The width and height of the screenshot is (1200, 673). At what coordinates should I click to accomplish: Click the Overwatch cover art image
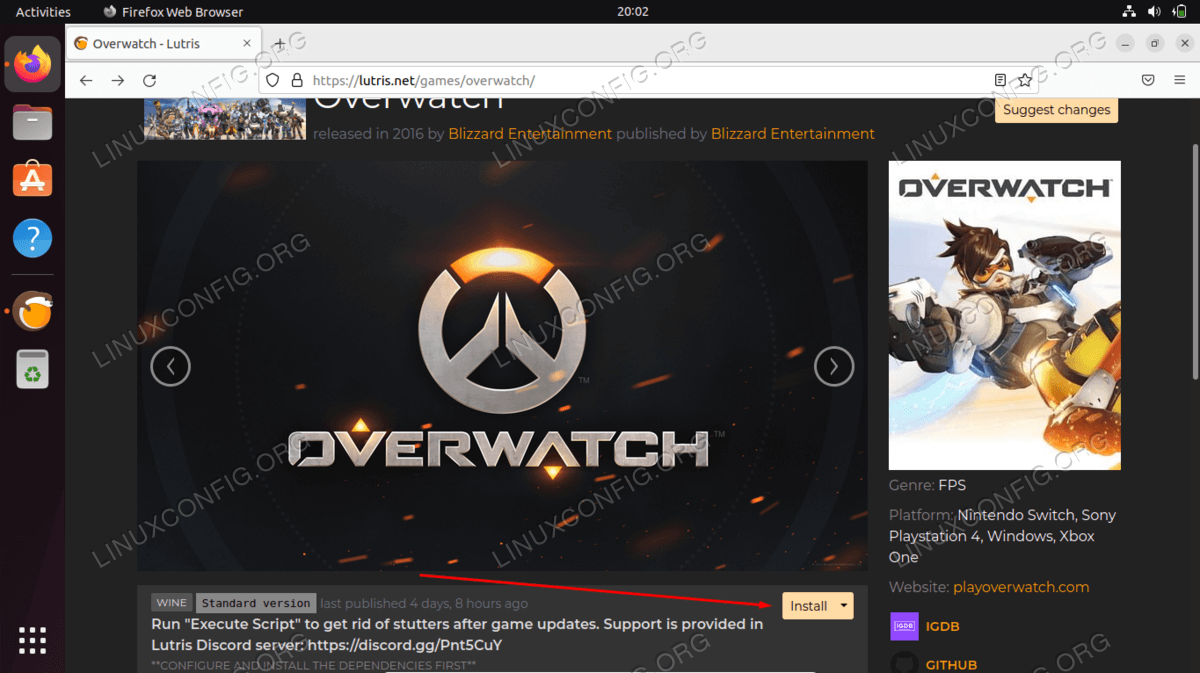click(1005, 315)
